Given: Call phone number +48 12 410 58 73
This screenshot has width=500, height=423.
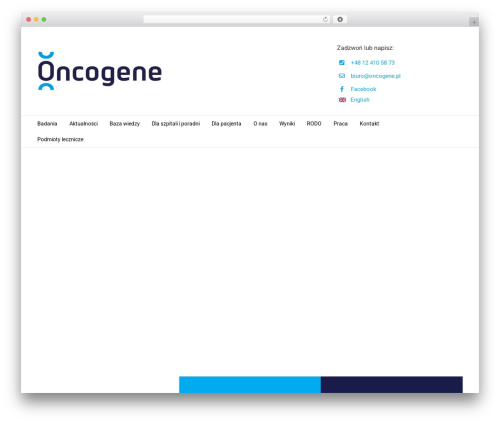Looking at the screenshot, I should point(372,63).
